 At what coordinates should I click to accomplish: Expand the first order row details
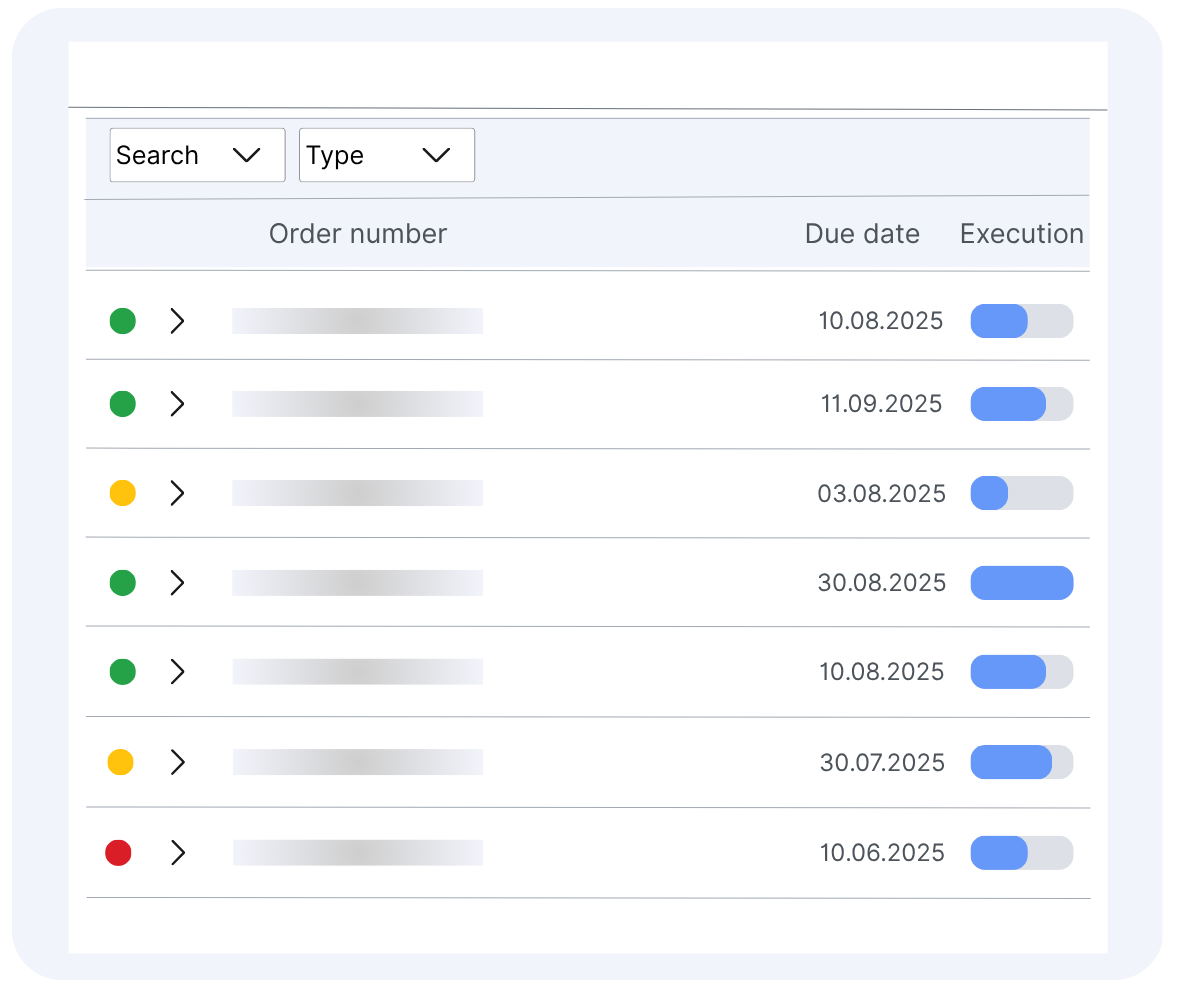[178, 321]
